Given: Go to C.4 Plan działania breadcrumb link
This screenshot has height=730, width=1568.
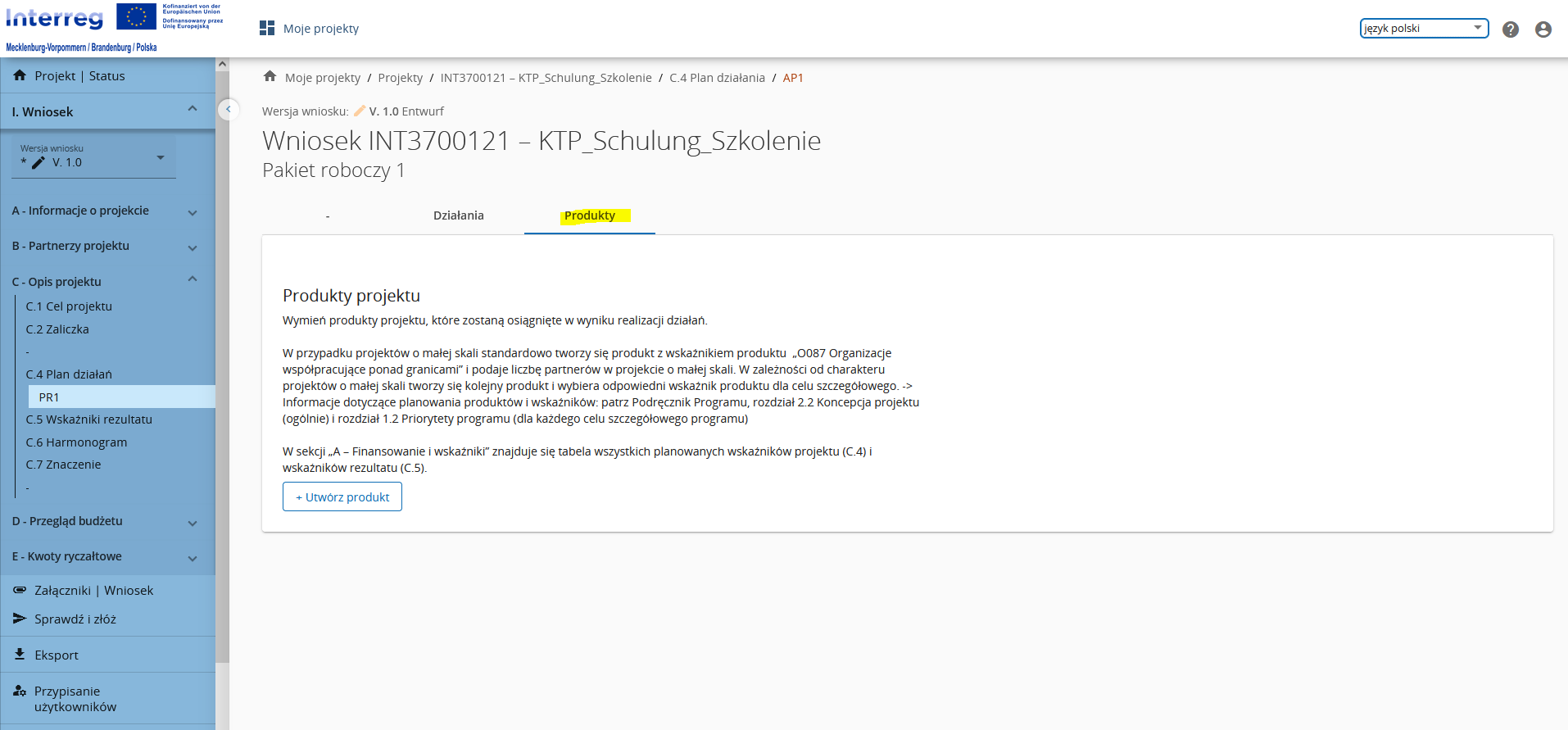Looking at the screenshot, I should pos(717,78).
